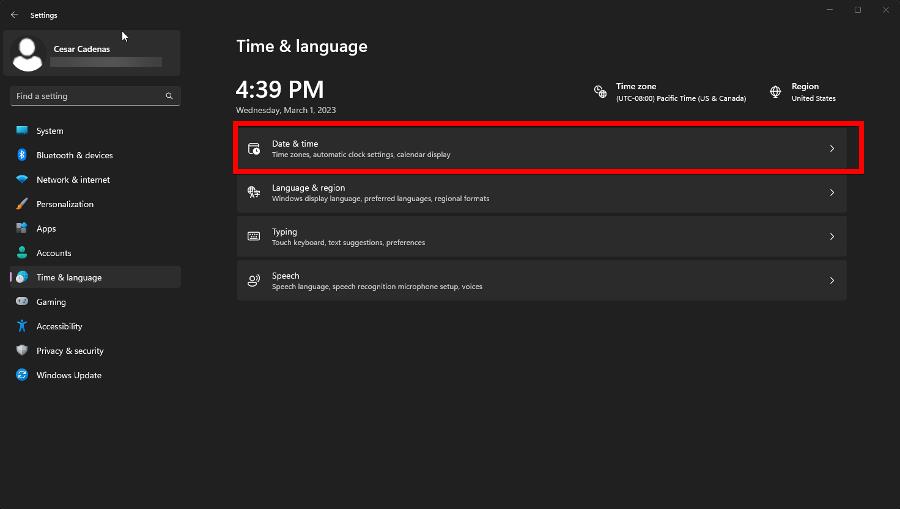Click the Time & language globe-clock icon
The height and width of the screenshot is (509, 900).
(22, 277)
